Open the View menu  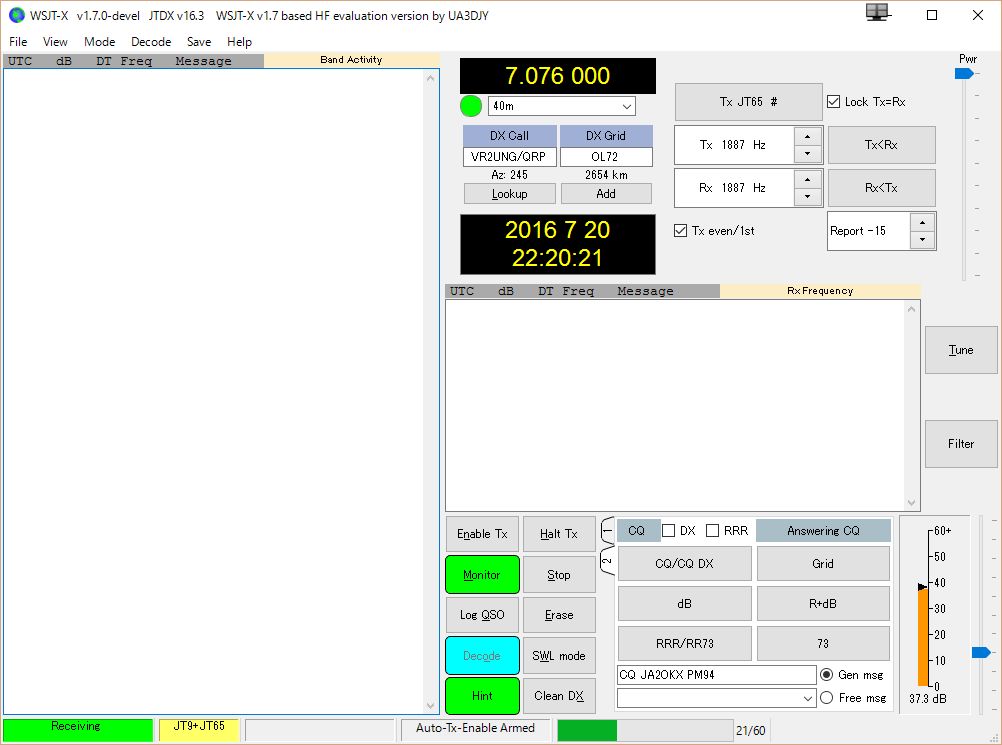coord(55,42)
